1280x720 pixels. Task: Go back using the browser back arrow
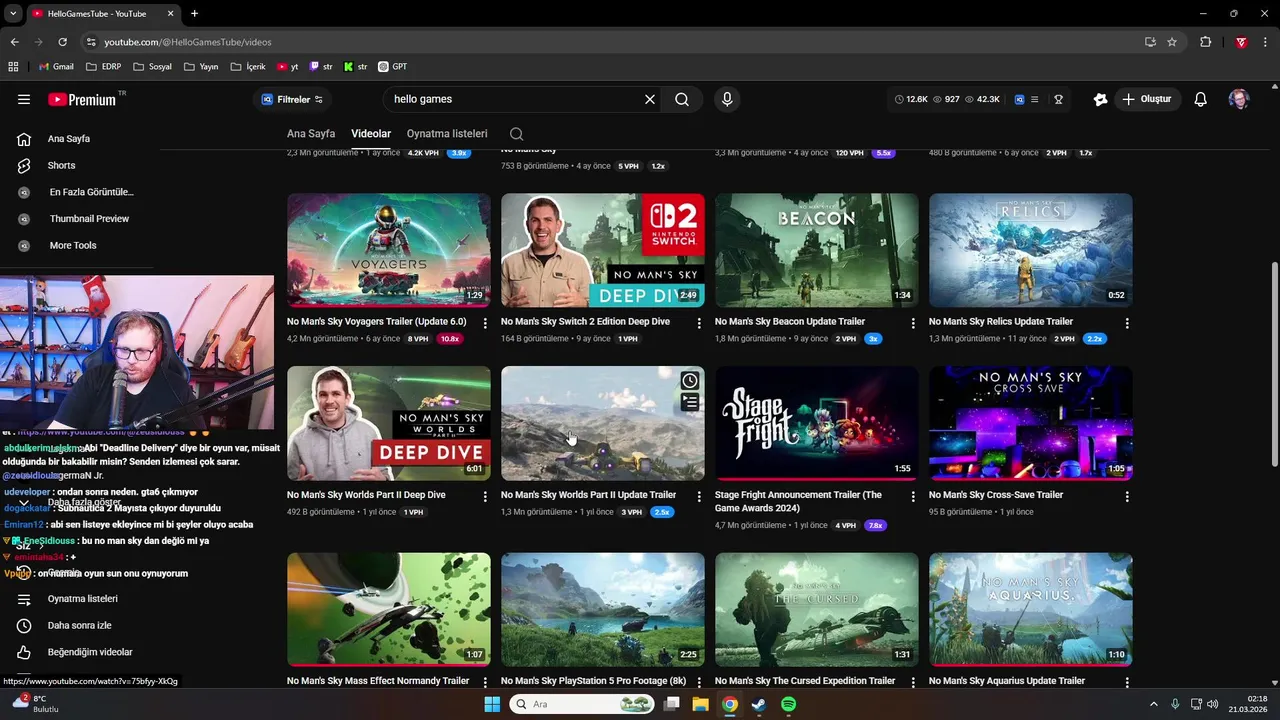tap(14, 42)
